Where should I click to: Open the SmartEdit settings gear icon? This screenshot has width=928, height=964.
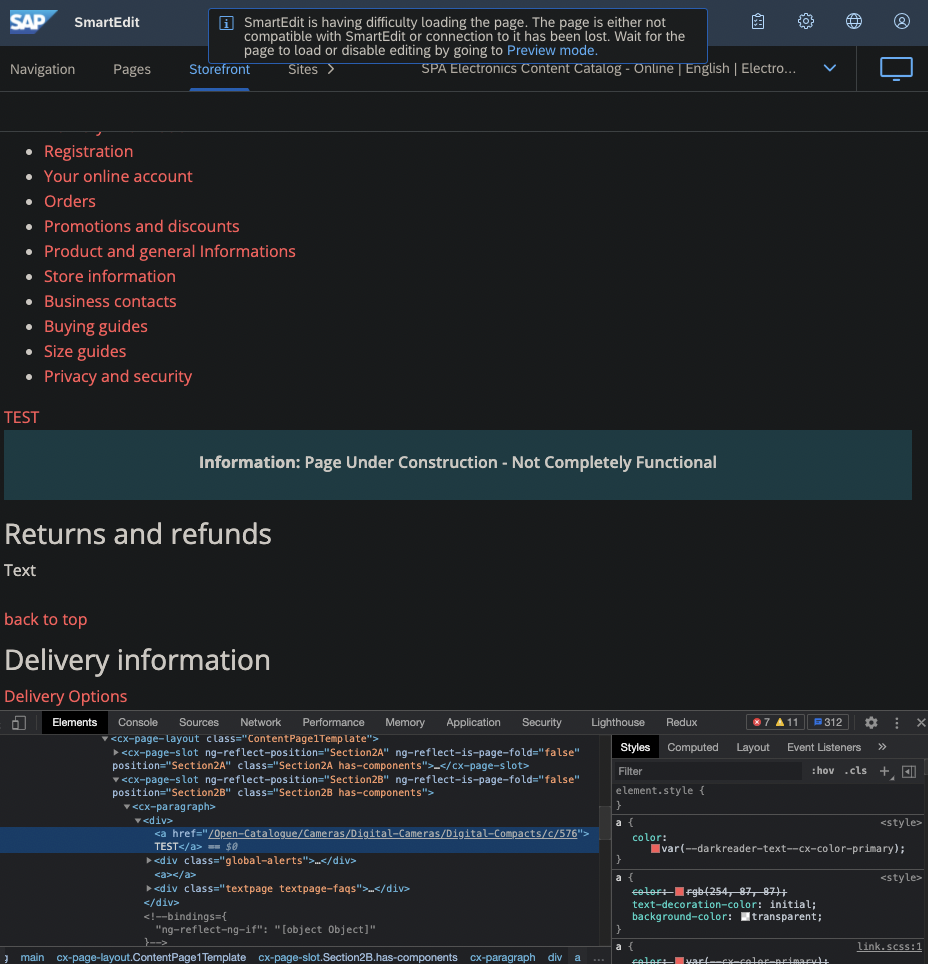point(806,20)
